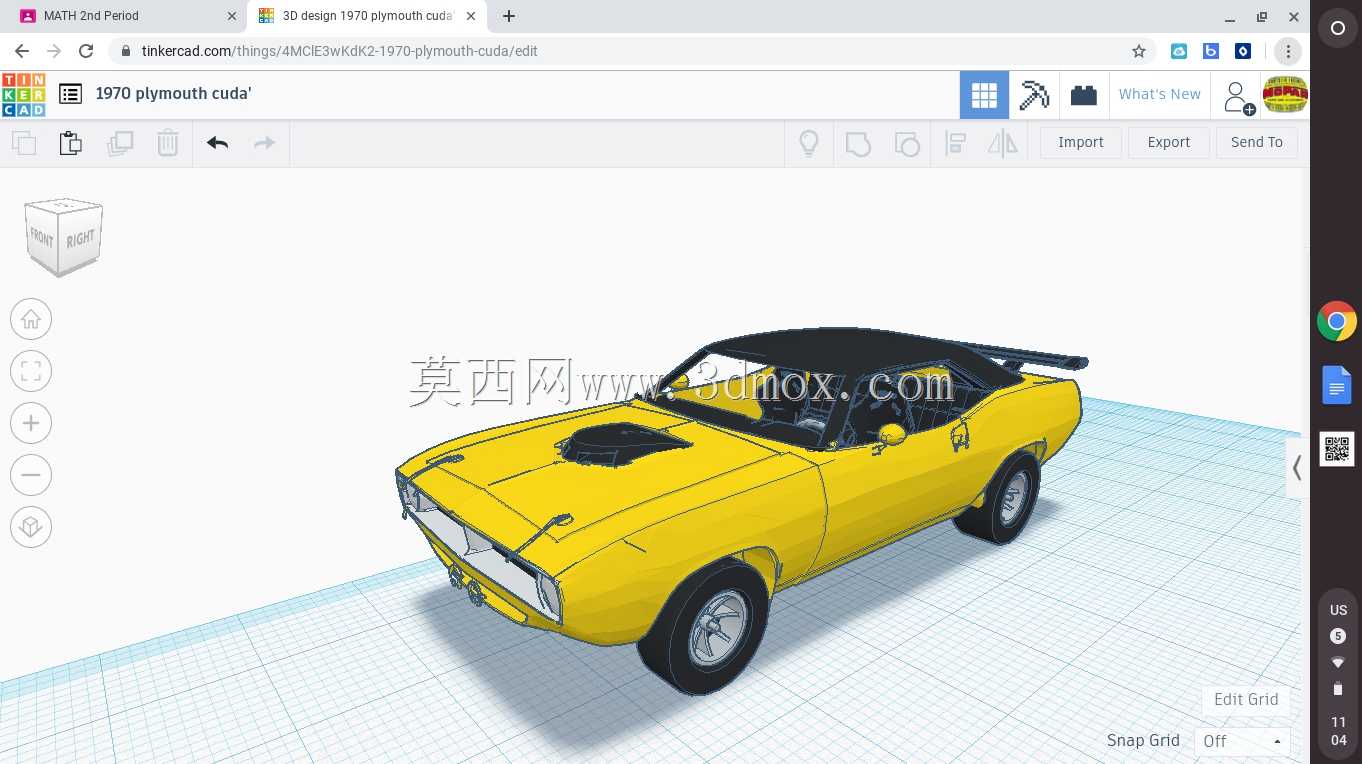The image size is (1362, 764).
Task: Open Google Docs from the shelf
Action: 1337,385
